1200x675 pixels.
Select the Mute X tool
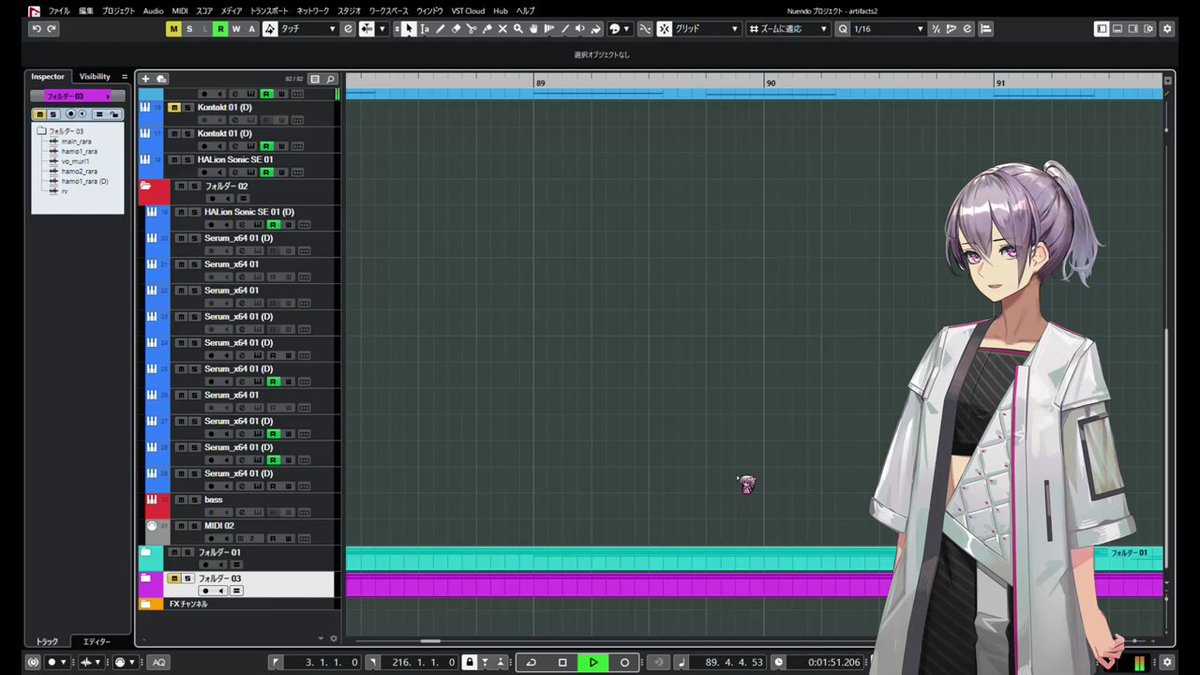tap(502, 29)
